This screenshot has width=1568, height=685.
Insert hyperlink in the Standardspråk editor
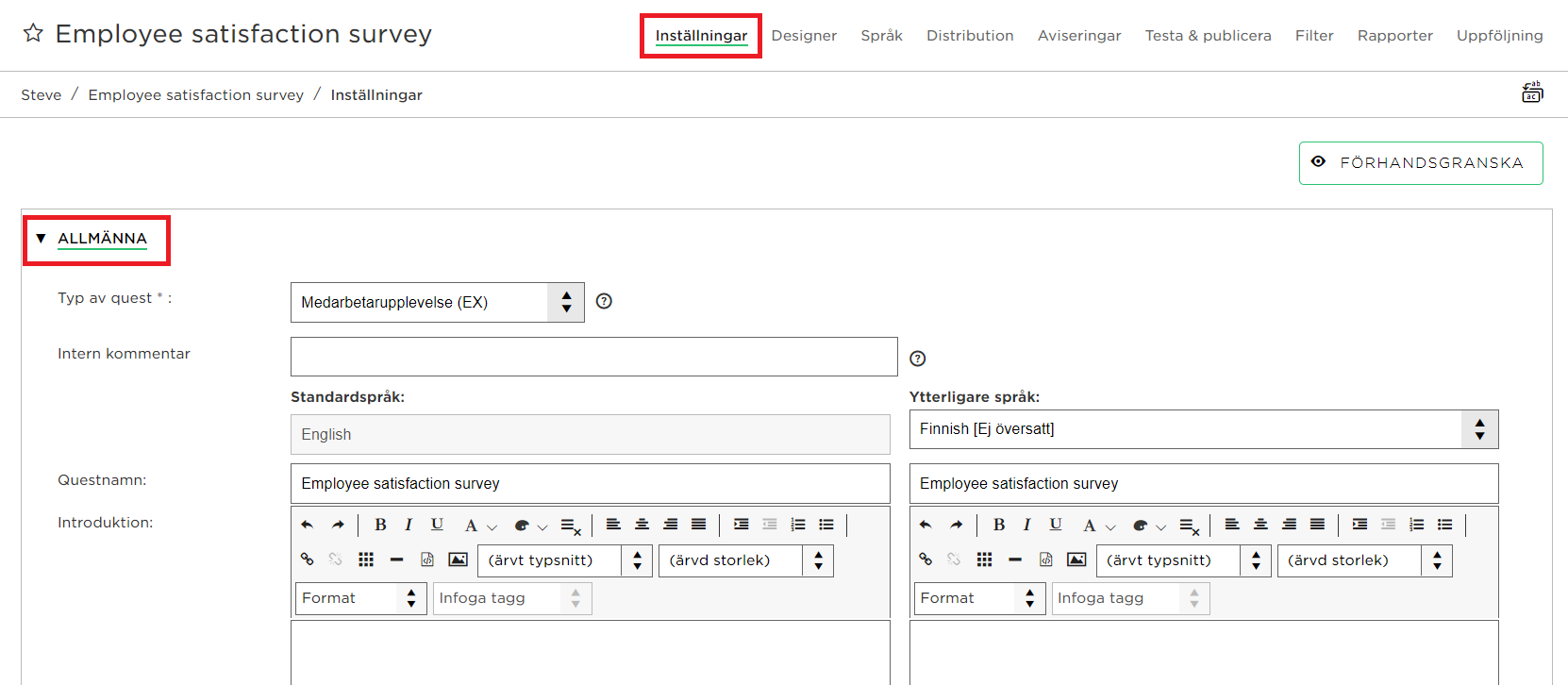pos(307,560)
